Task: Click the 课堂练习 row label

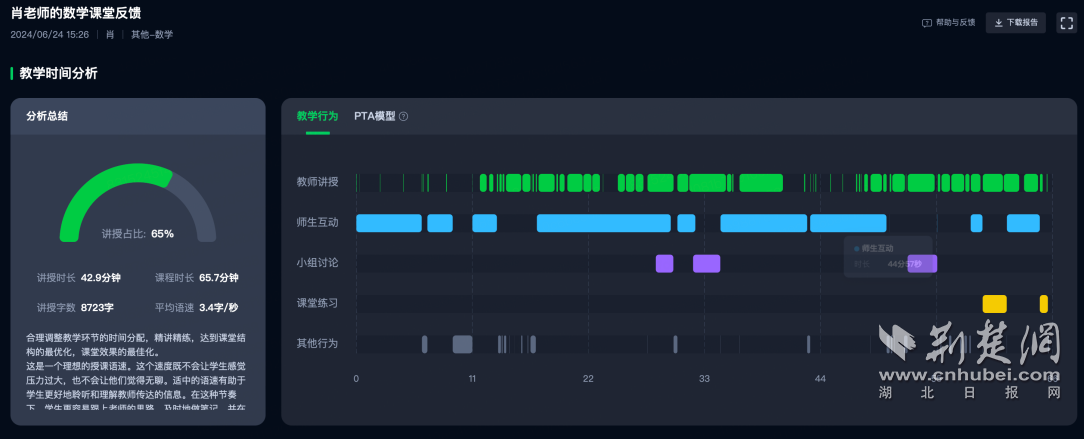Action: [317, 303]
